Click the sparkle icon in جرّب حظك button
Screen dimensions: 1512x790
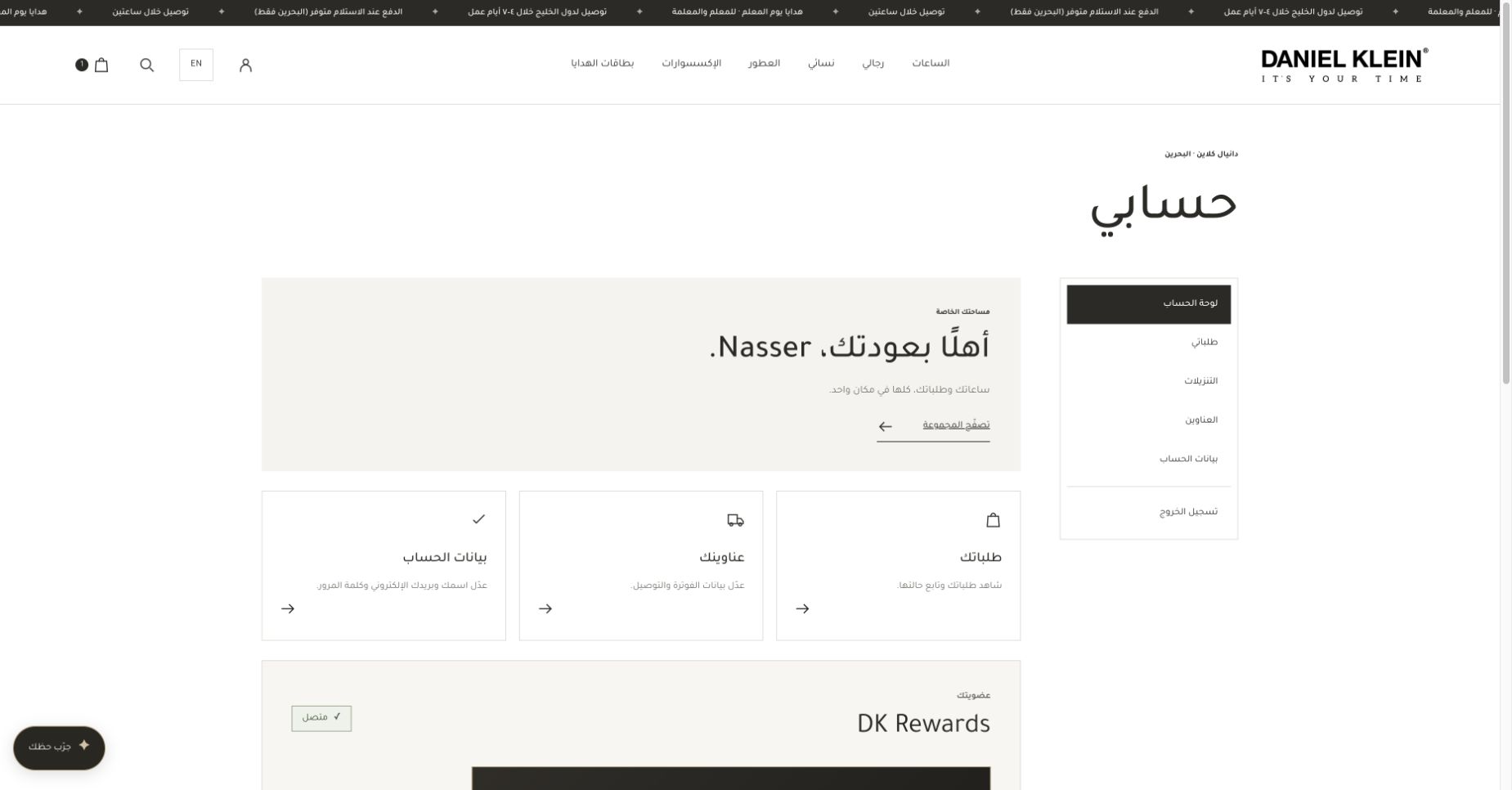pos(84,746)
